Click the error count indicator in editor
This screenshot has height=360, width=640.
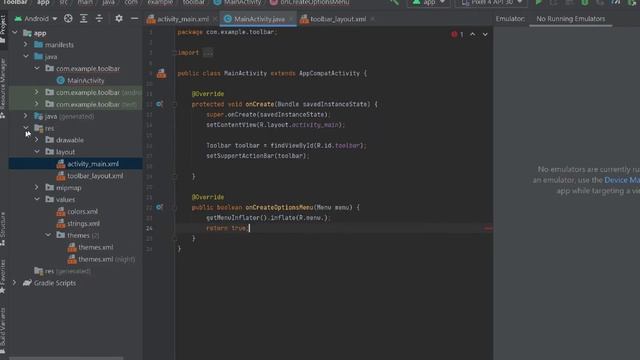[457, 35]
